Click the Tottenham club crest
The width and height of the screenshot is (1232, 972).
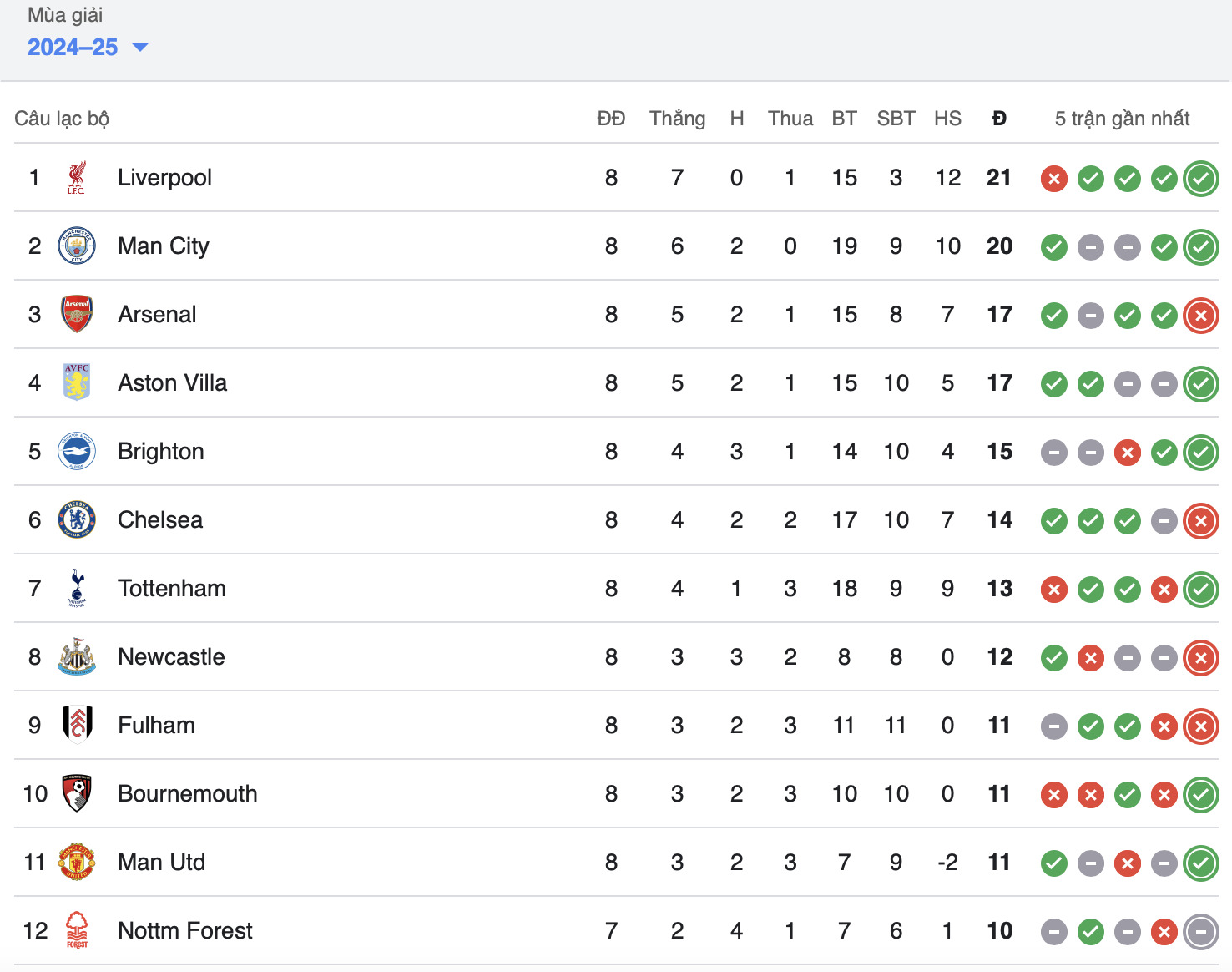[77, 589]
